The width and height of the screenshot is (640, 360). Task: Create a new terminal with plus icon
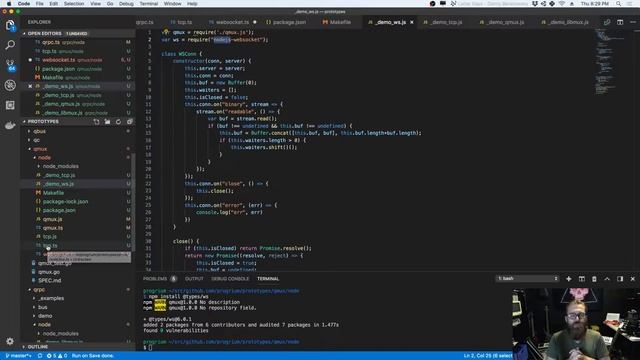click(569, 279)
